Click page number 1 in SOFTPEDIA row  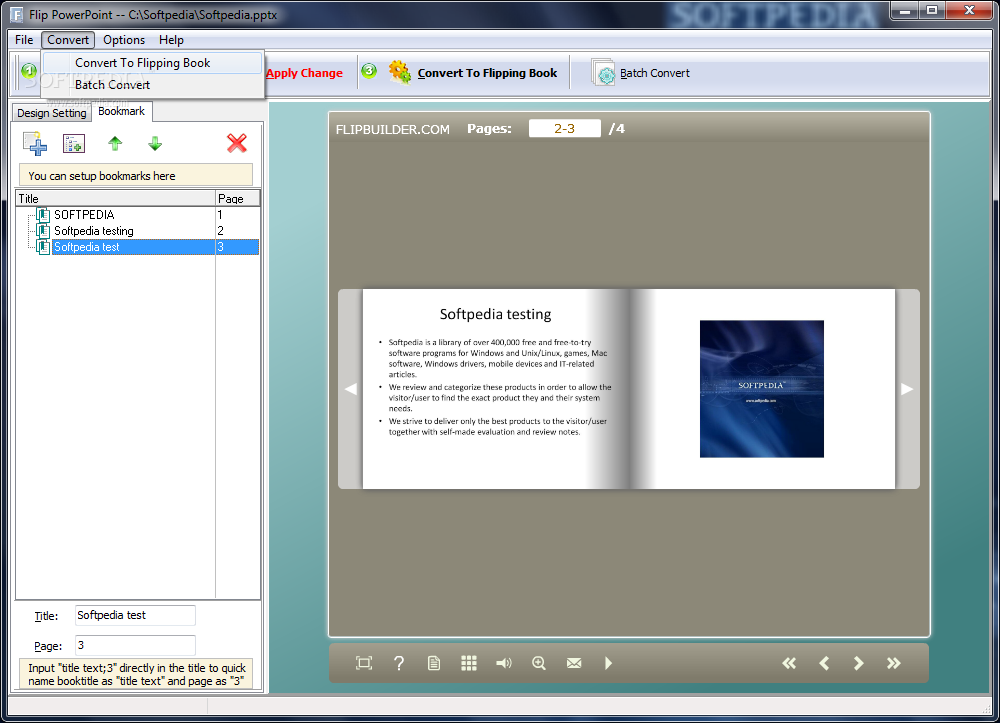pyautogui.click(x=220, y=215)
